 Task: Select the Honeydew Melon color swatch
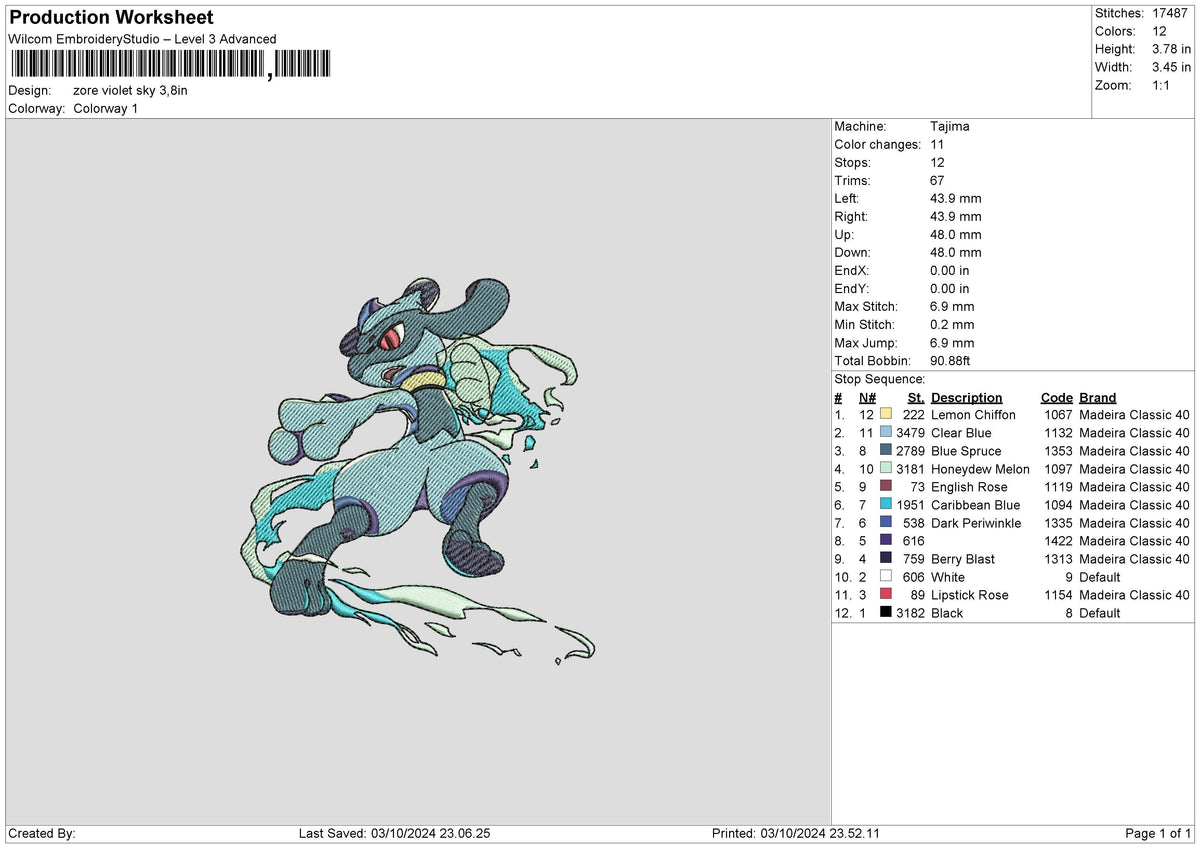point(886,468)
